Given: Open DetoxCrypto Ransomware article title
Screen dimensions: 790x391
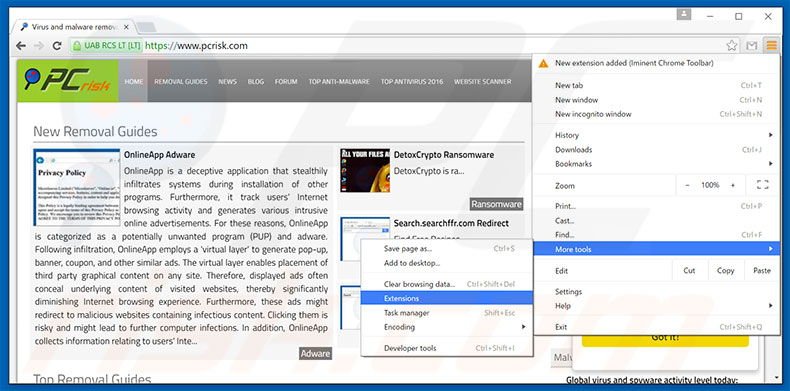Looking at the screenshot, I should pyautogui.click(x=444, y=155).
